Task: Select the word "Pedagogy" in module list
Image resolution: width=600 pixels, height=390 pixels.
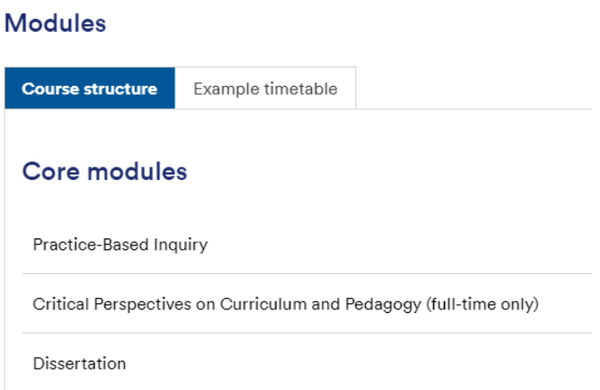Action: click(x=383, y=305)
